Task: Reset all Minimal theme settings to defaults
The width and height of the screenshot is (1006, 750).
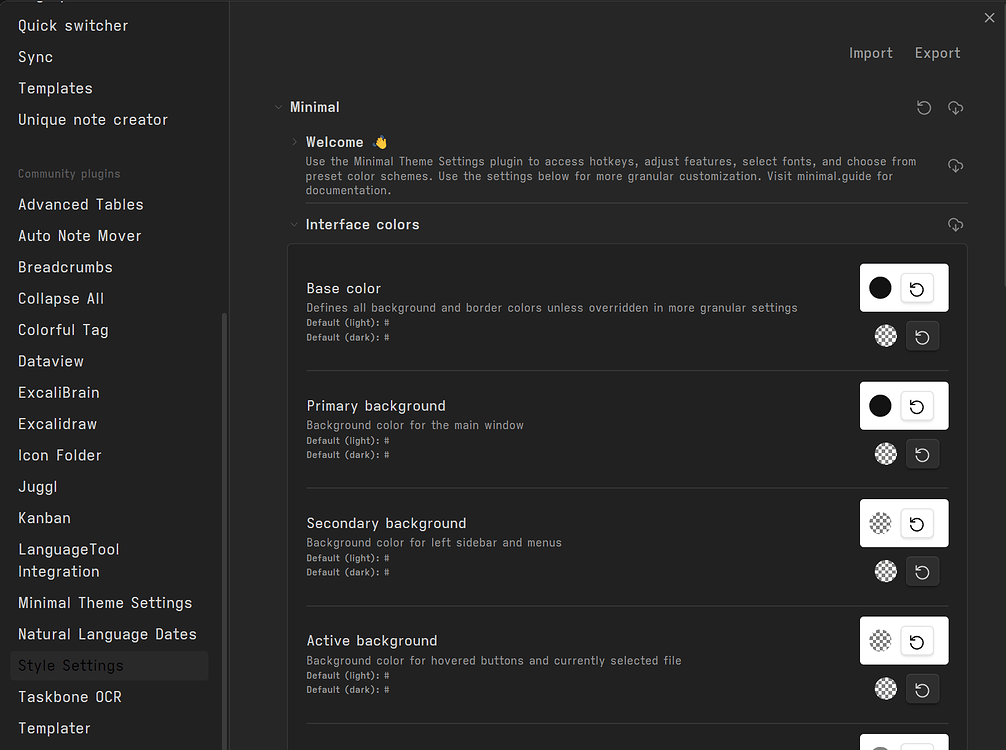Action: [x=923, y=107]
